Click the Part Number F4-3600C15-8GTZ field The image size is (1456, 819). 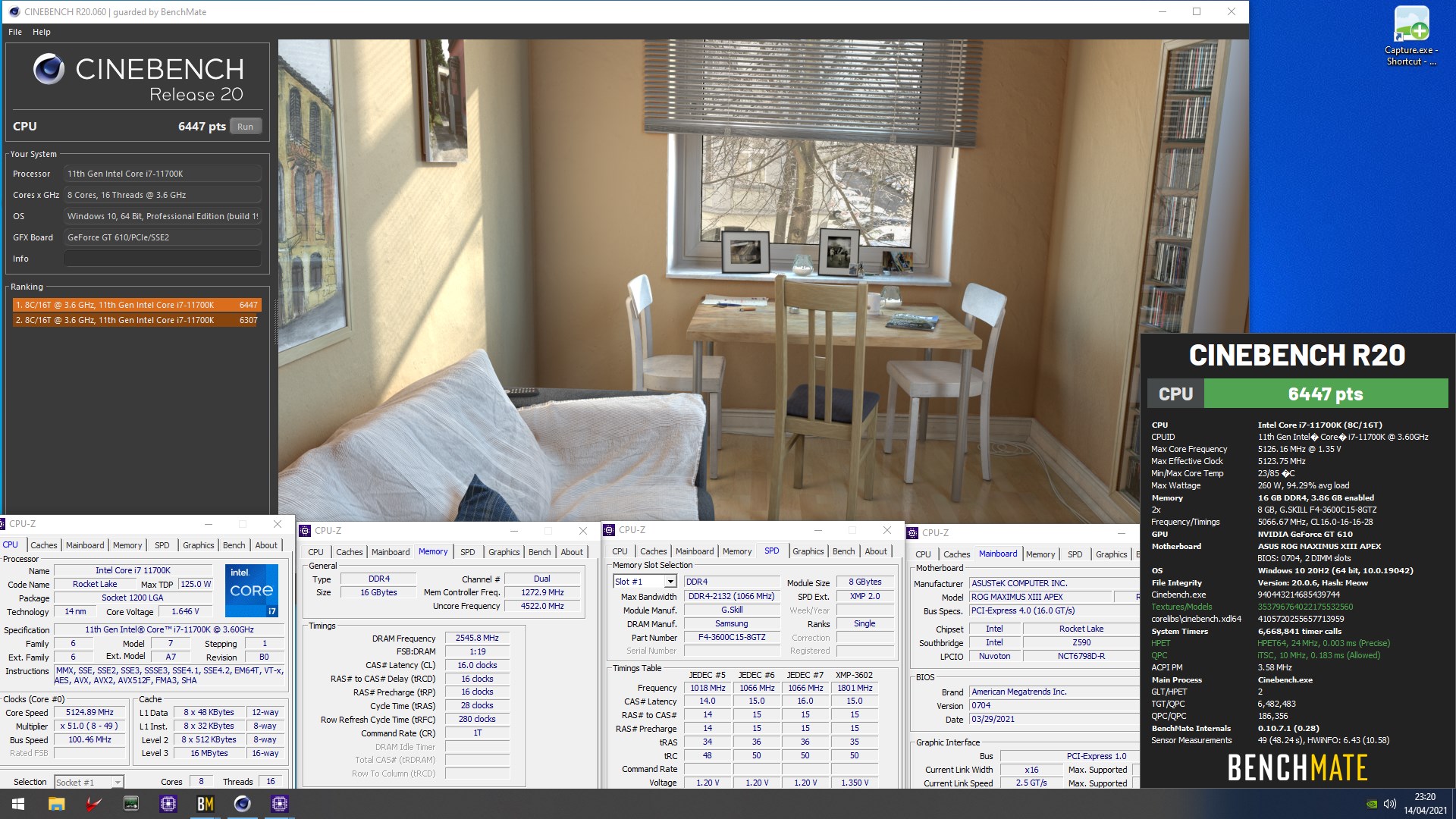pyautogui.click(x=732, y=637)
